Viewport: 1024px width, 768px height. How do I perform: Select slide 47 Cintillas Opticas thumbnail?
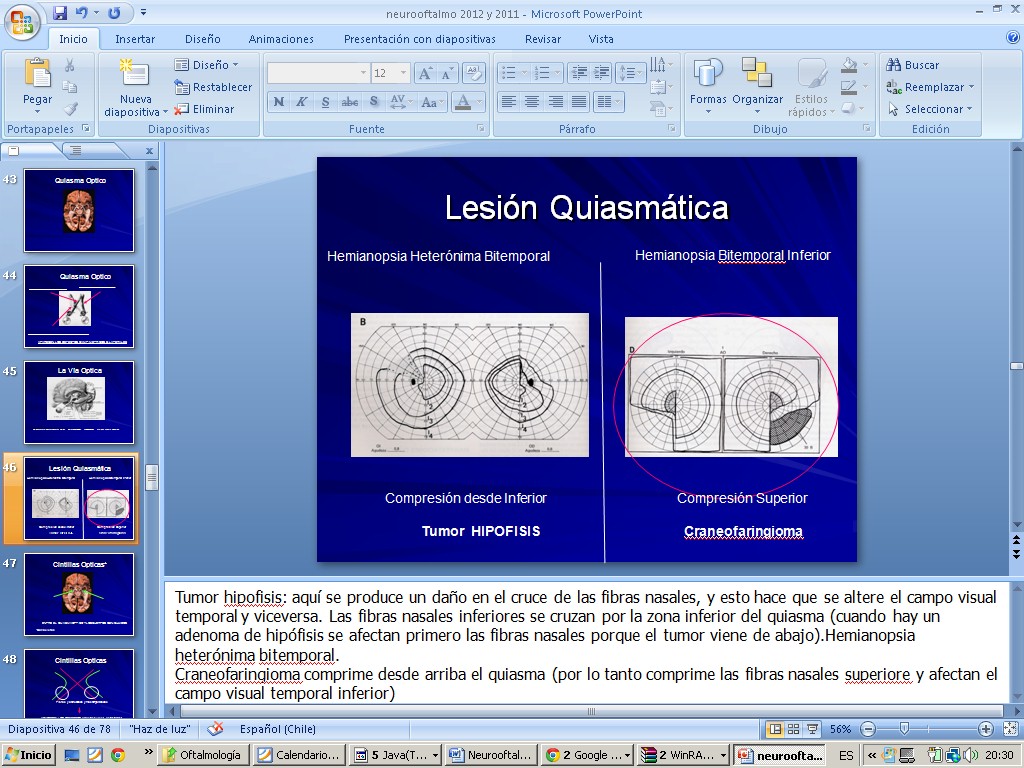(x=79, y=594)
